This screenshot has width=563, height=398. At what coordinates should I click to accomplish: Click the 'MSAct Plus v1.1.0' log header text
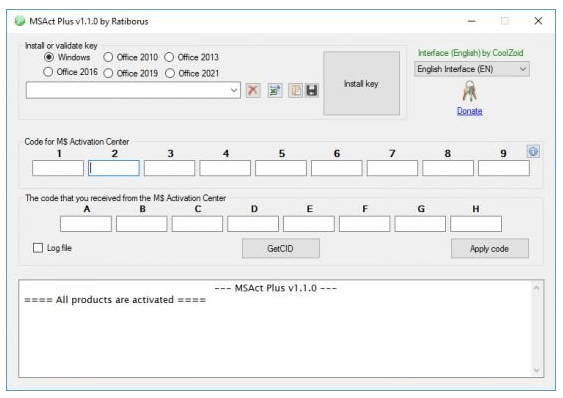(276, 288)
